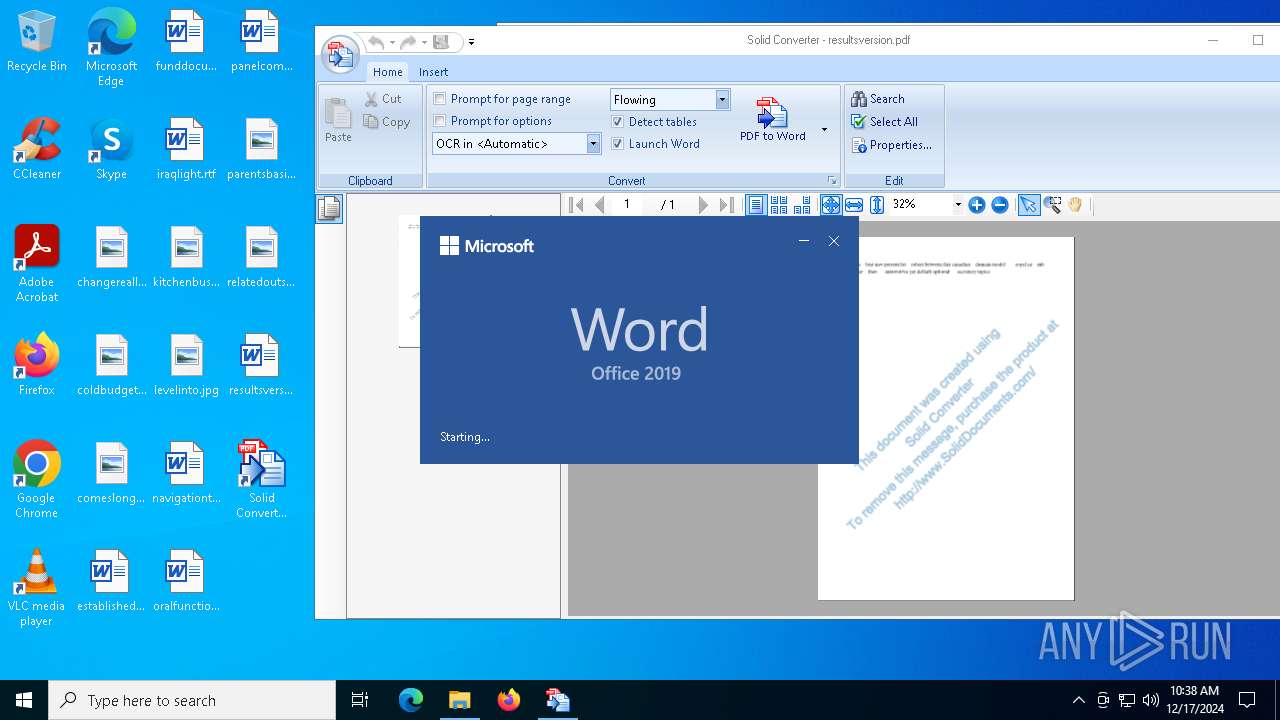Click the current page number field
1280x720 pixels.
[x=627, y=205]
